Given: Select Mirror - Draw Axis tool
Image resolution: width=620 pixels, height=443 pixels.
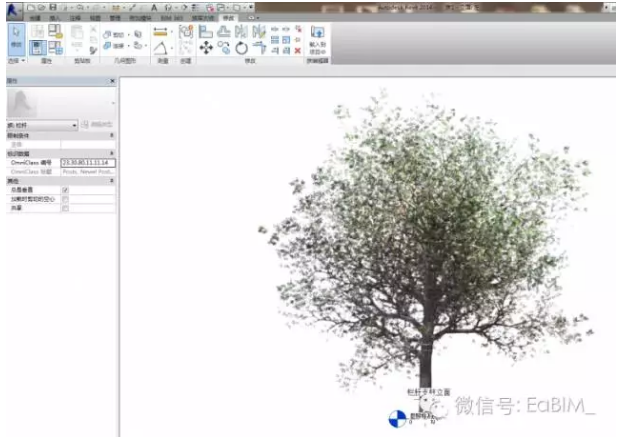Looking at the screenshot, I should click(x=259, y=32).
